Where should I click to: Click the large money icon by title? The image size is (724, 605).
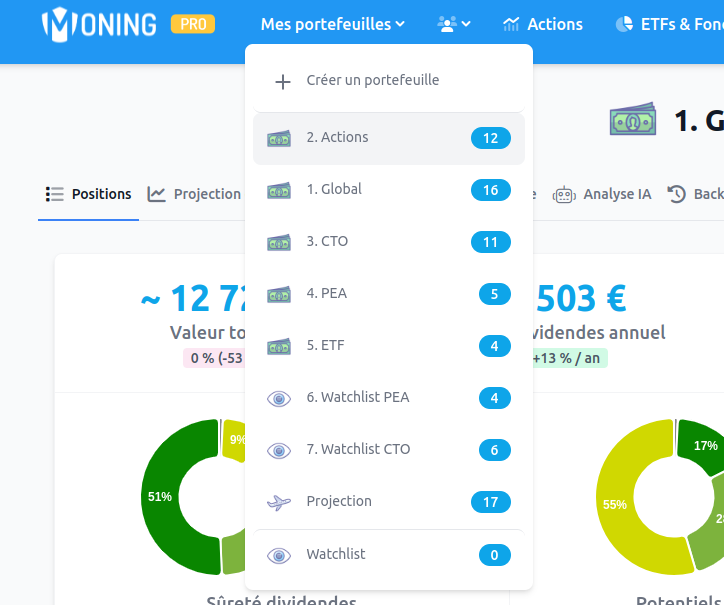point(633,120)
